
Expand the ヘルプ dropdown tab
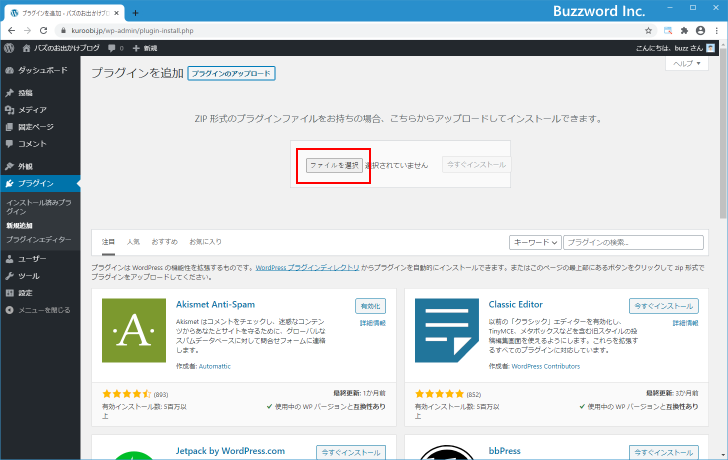pos(687,64)
